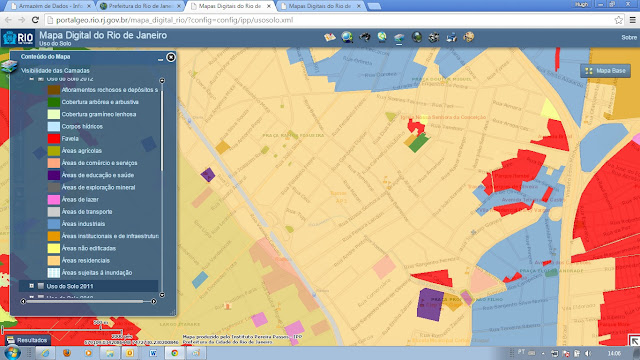Click the legend panel scroll-down arrow
This screenshot has width=640, height=360.
162,295
